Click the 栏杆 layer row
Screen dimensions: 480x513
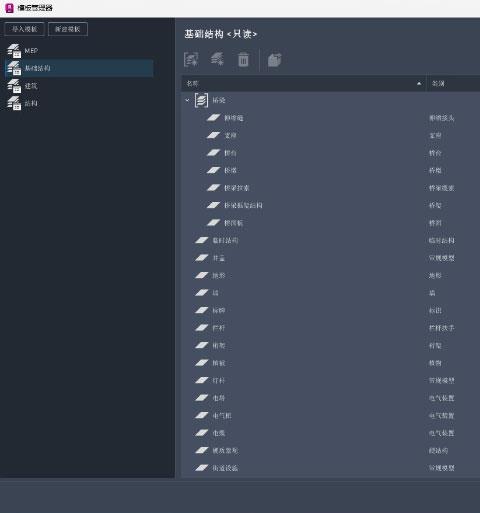[x=331, y=328]
